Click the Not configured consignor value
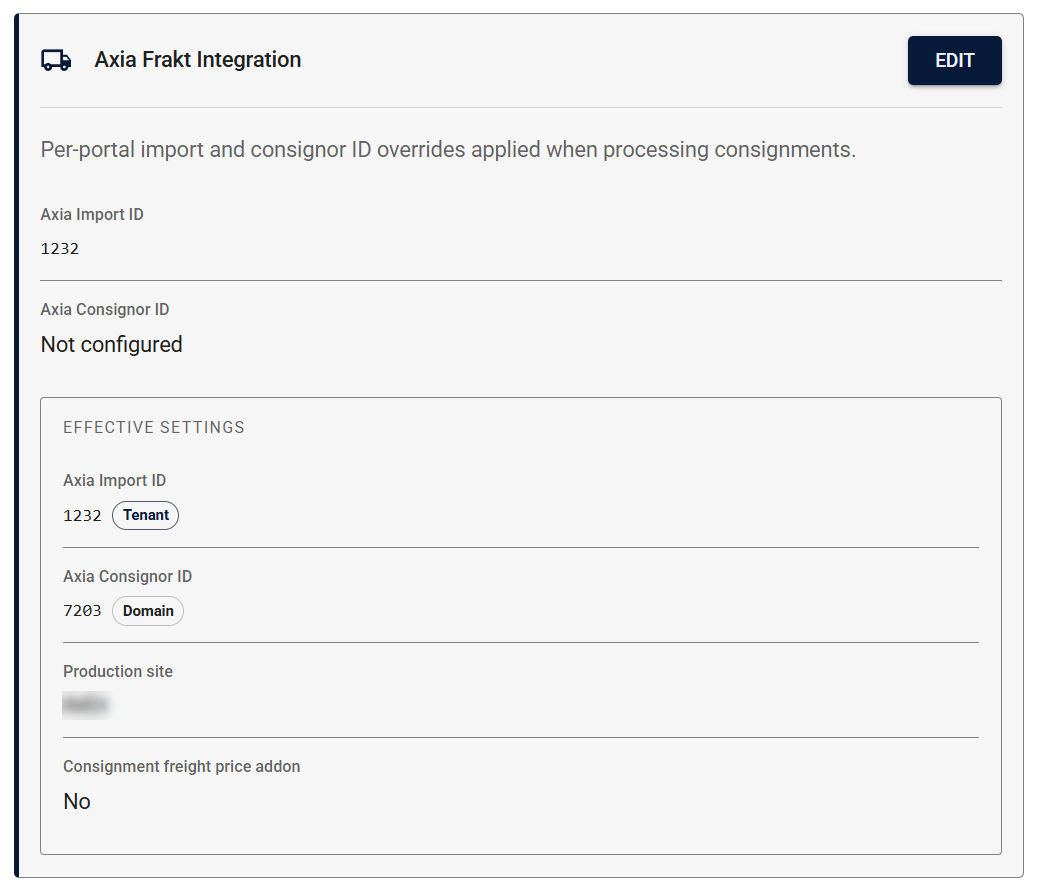The height and width of the screenshot is (890, 1039). (x=111, y=345)
